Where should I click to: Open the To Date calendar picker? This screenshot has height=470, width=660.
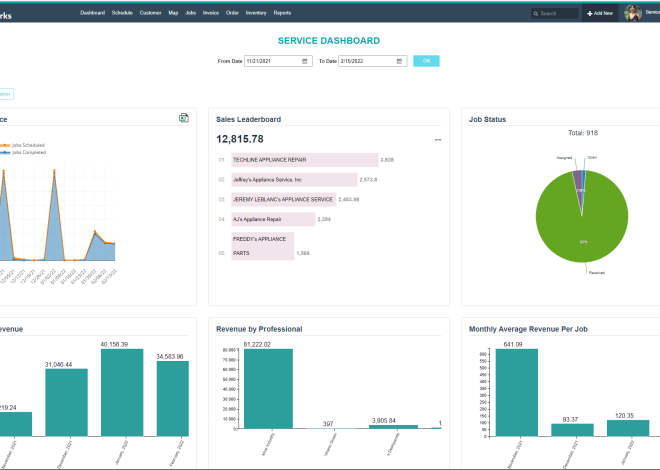(x=399, y=61)
